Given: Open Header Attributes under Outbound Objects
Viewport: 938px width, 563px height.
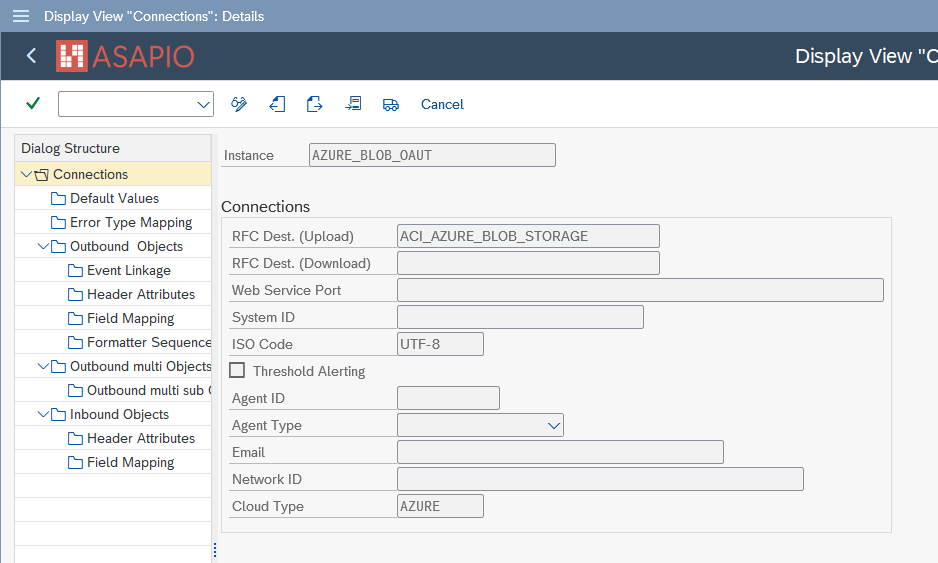Looking at the screenshot, I should (x=141, y=294).
